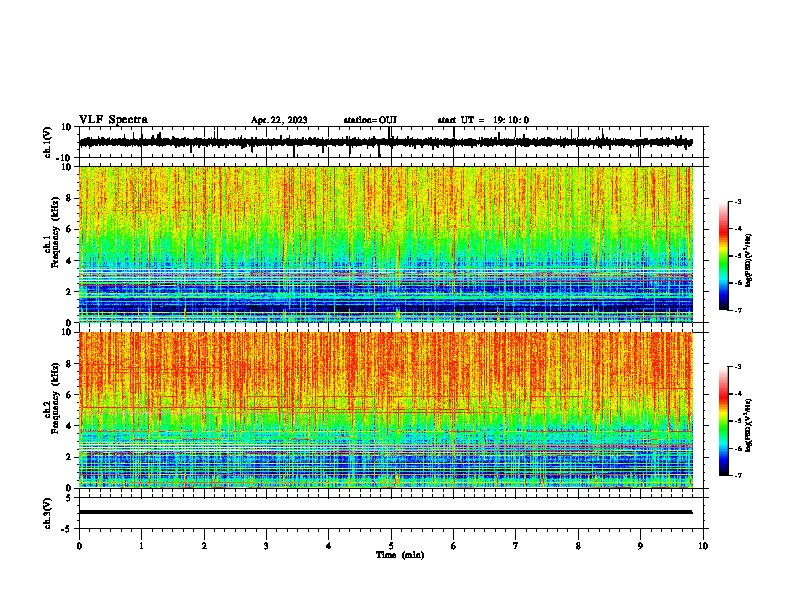
Task: Click the "-5" label on ch.2 colorbar
Action: pos(737,421)
